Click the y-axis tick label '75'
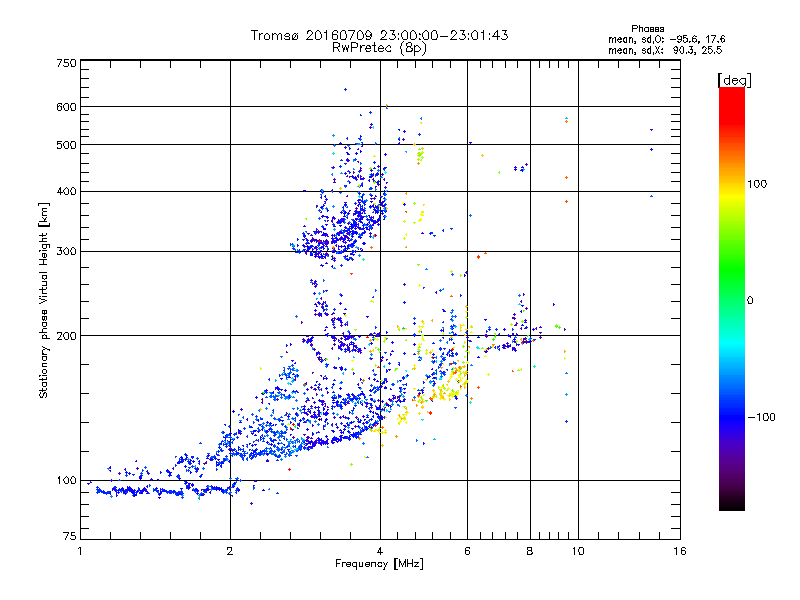The width and height of the screenshot is (800, 600). tap(70, 536)
